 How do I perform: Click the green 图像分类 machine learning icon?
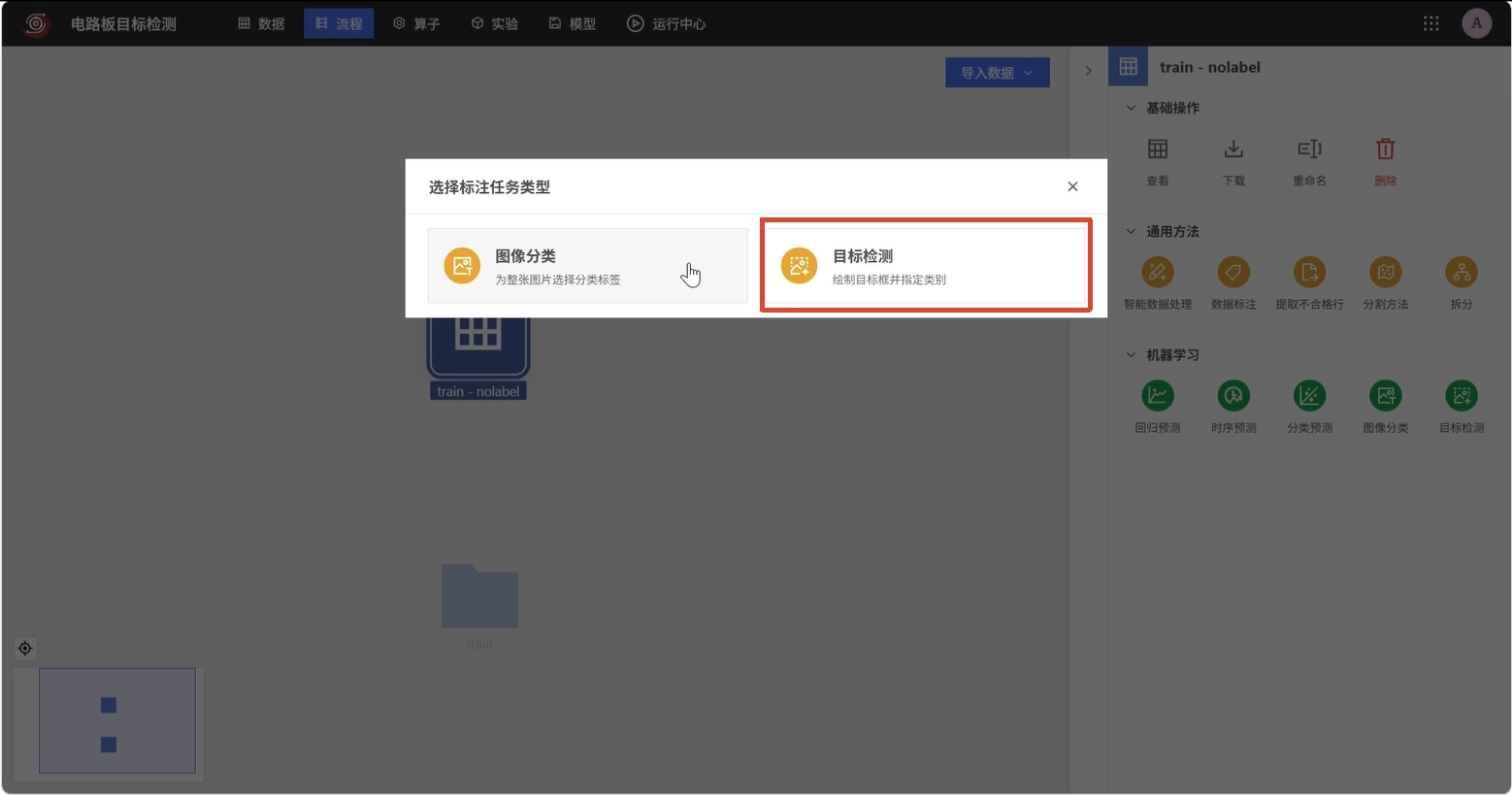[x=1386, y=395]
